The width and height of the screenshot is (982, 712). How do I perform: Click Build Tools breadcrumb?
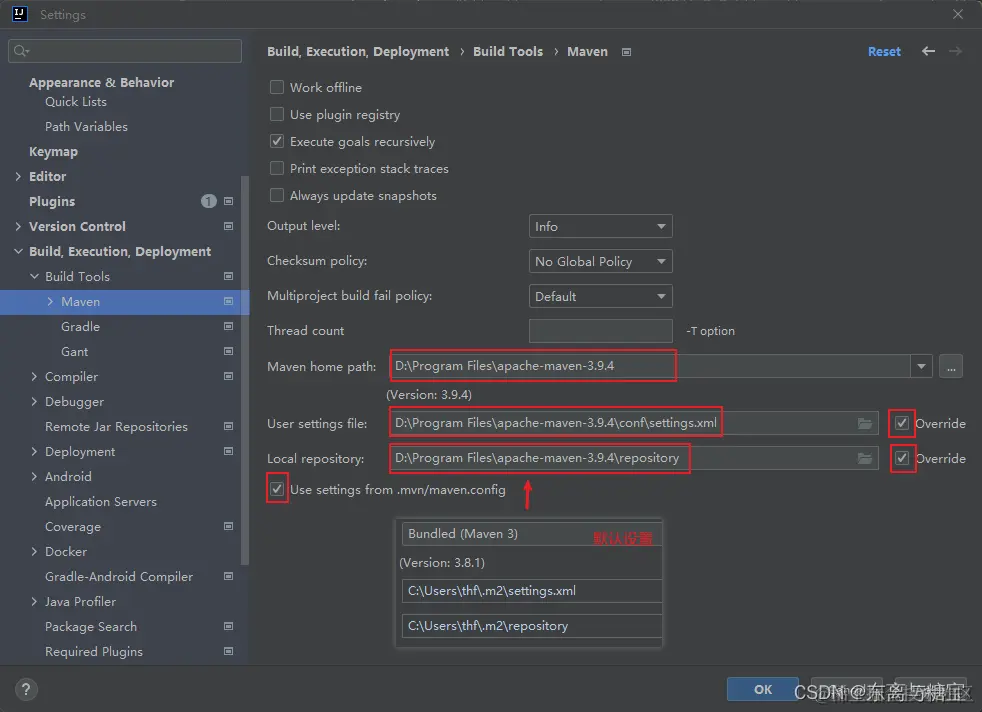pos(508,51)
